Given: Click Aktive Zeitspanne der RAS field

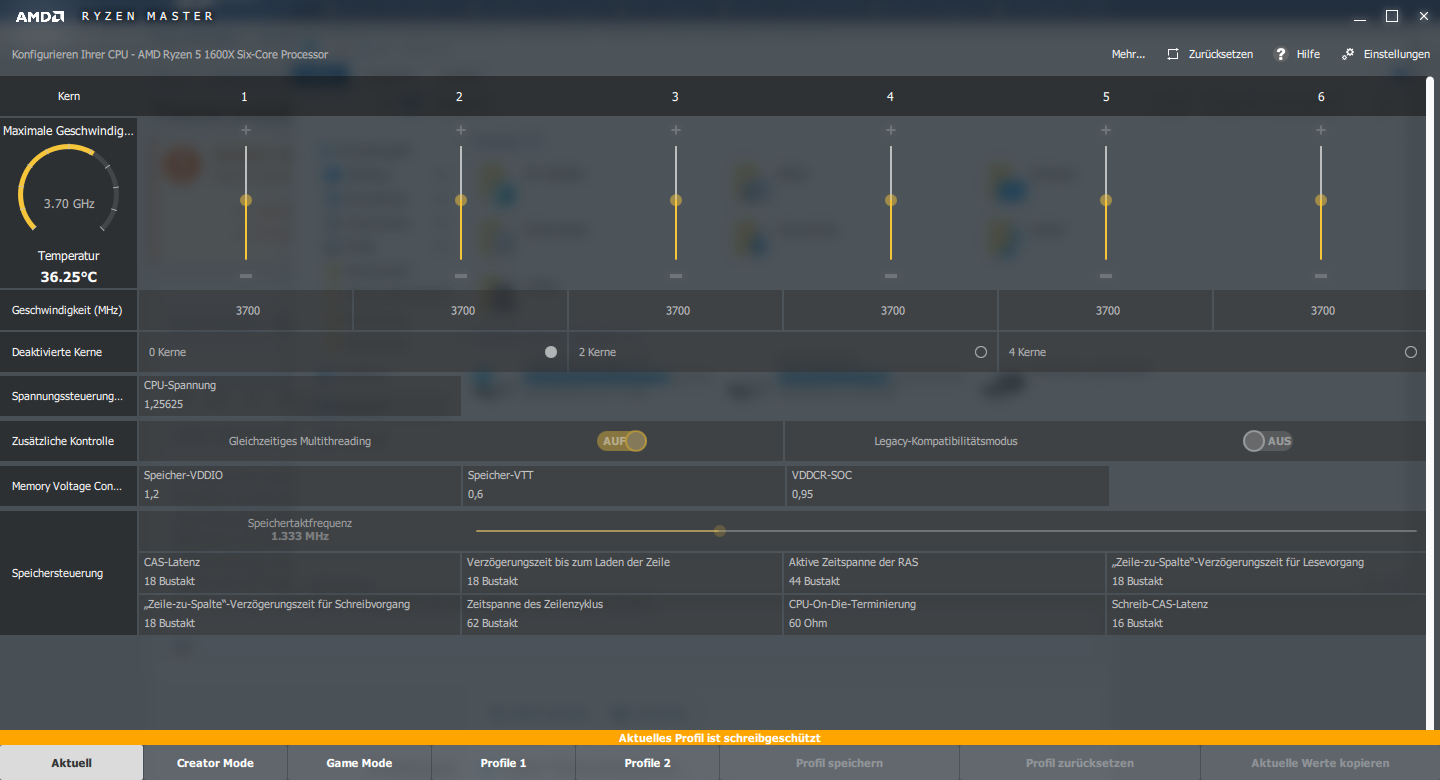Looking at the screenshot, I should [945, 572].
